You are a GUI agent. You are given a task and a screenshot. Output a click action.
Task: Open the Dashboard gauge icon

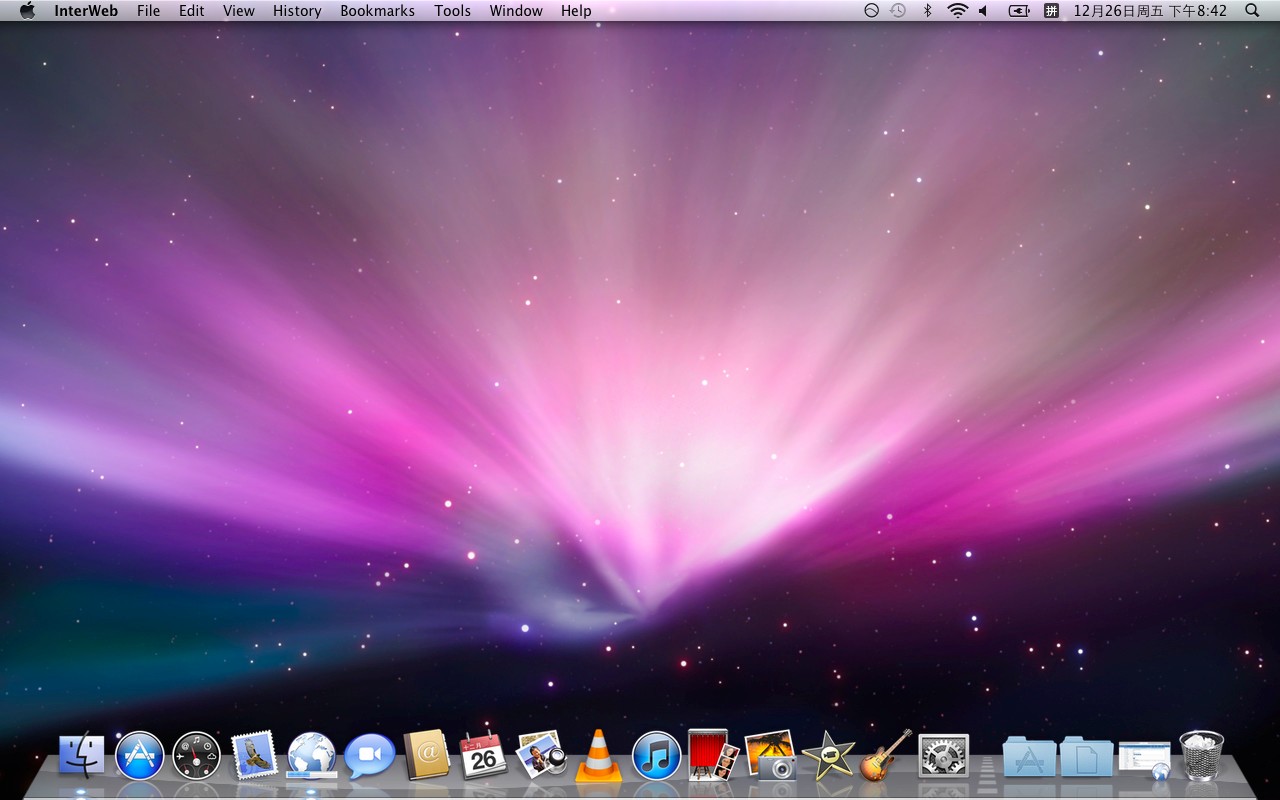point(196,756)
